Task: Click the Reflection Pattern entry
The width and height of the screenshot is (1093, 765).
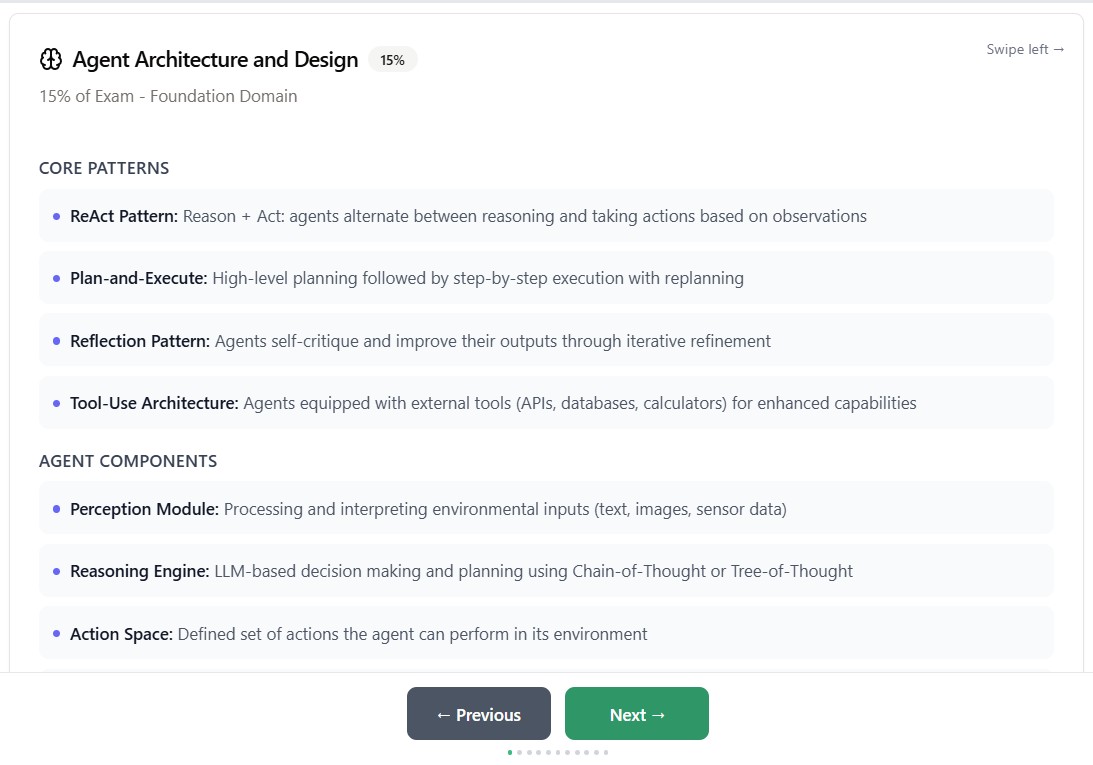Action: pyautogui.click(x=546, y=341)
